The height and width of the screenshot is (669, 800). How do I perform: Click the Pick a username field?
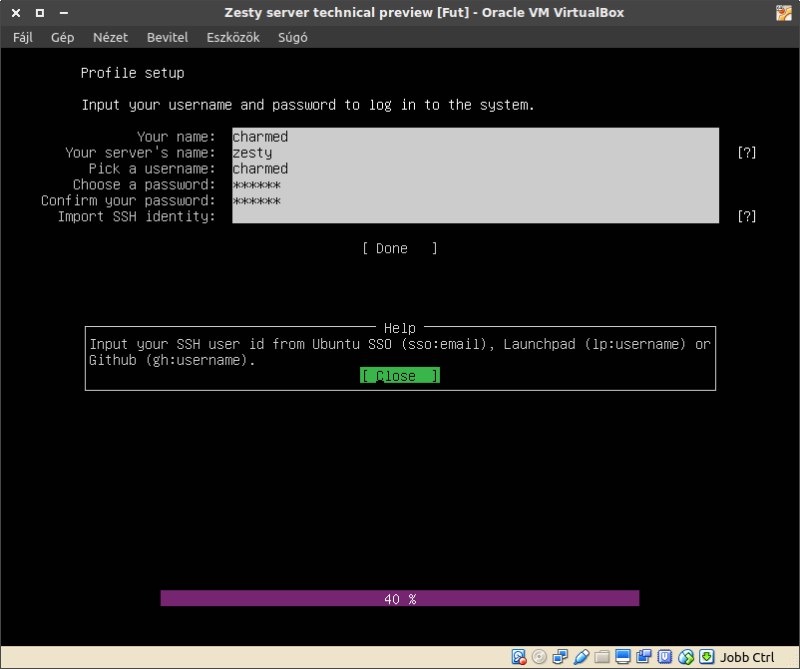pyautogui.click(x=476, y=168)
